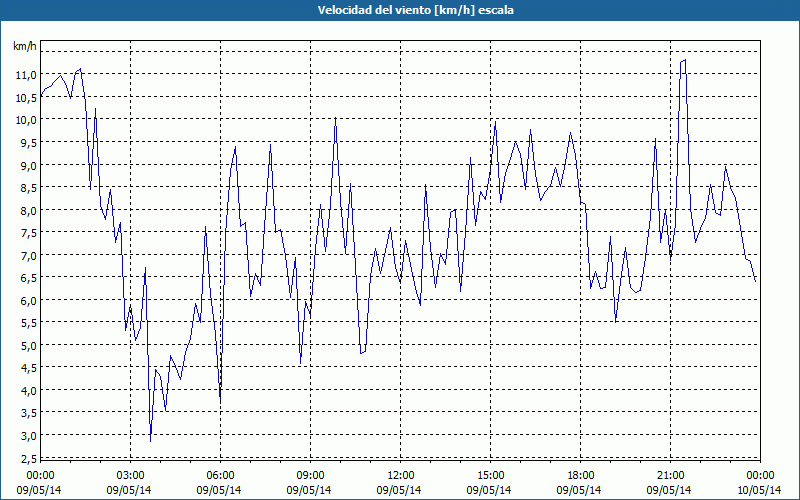800x500 pixels.
Task: Click the 10,0 y-axis value
Action: (x=26, y=120)
